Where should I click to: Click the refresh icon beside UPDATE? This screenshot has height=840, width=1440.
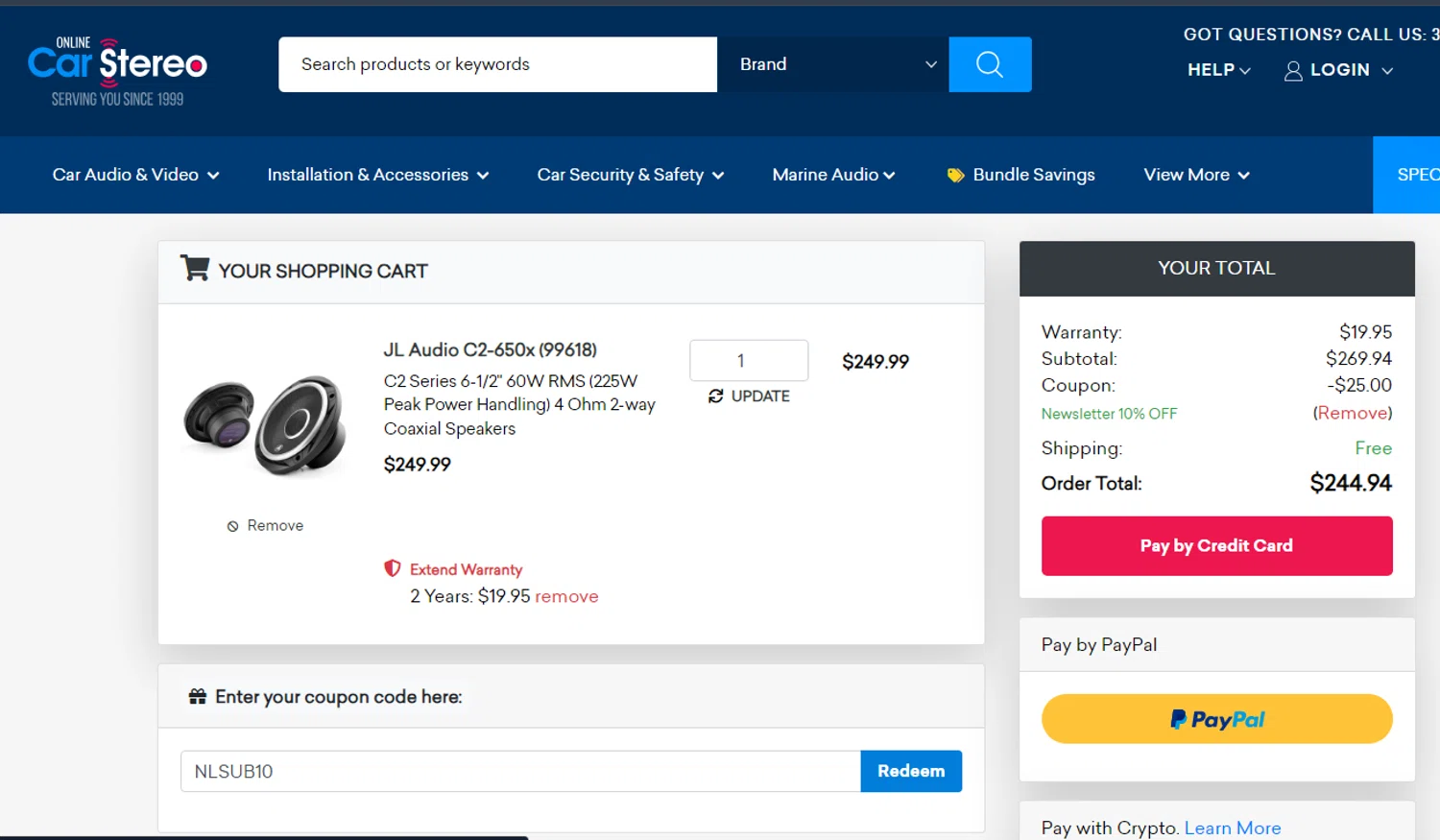coord(715,396)
